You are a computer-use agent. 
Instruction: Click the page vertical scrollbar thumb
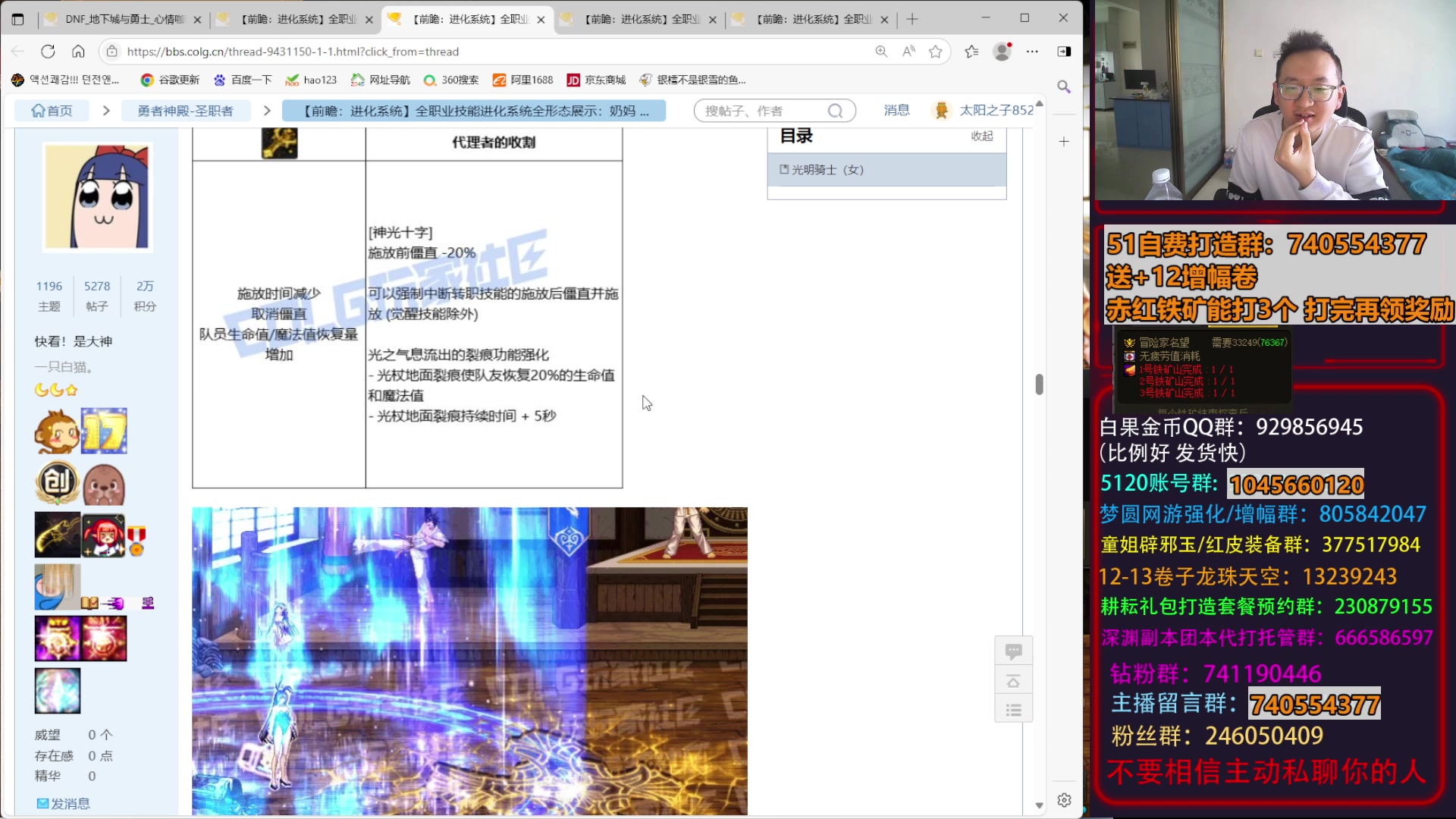coord(1039,384)
